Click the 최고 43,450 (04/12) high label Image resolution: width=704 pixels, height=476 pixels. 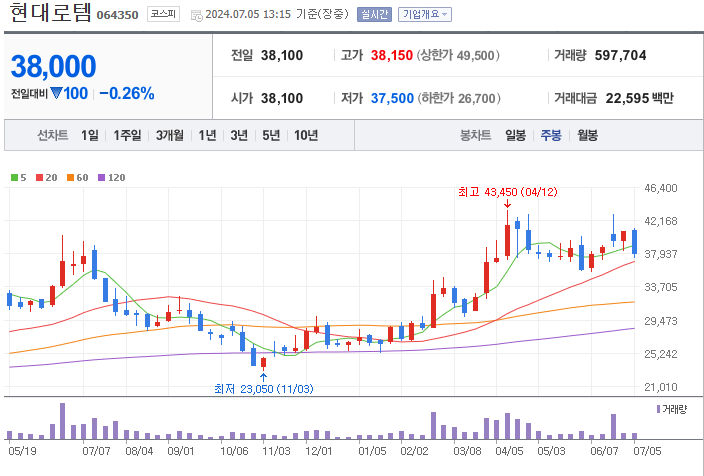point(508,192)
